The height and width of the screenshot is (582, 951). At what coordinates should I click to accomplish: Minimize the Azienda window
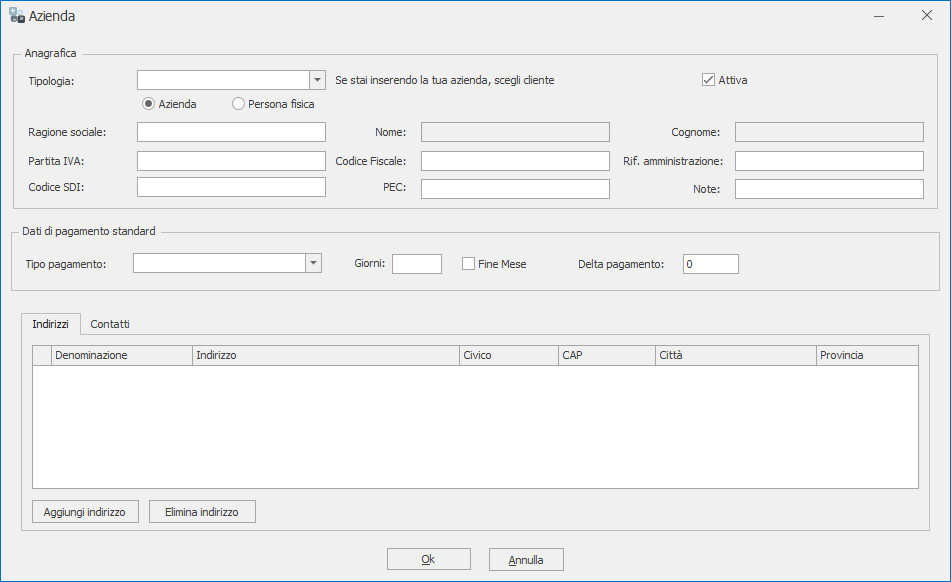pos(879,16)
